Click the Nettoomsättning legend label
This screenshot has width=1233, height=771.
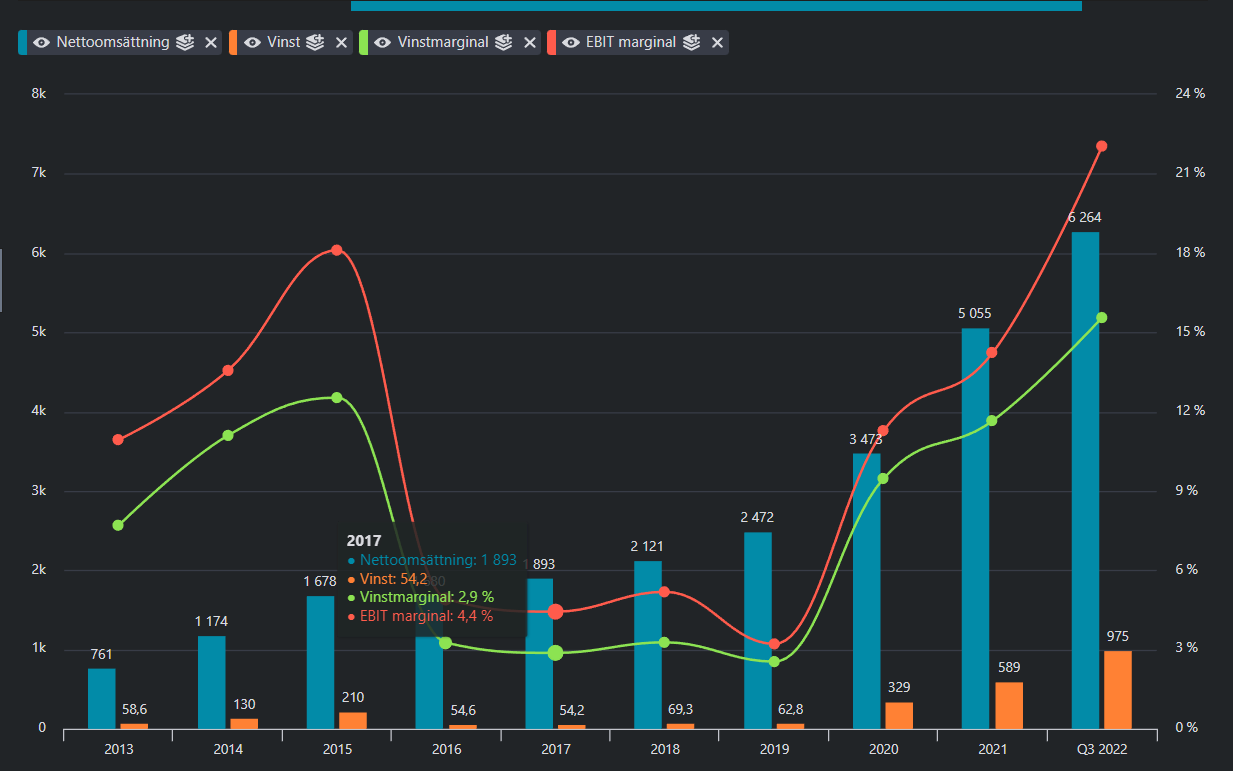coord(113,42)
